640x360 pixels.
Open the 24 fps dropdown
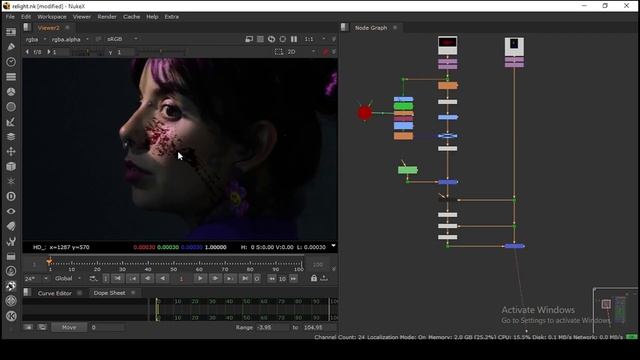tap(36, 279)
